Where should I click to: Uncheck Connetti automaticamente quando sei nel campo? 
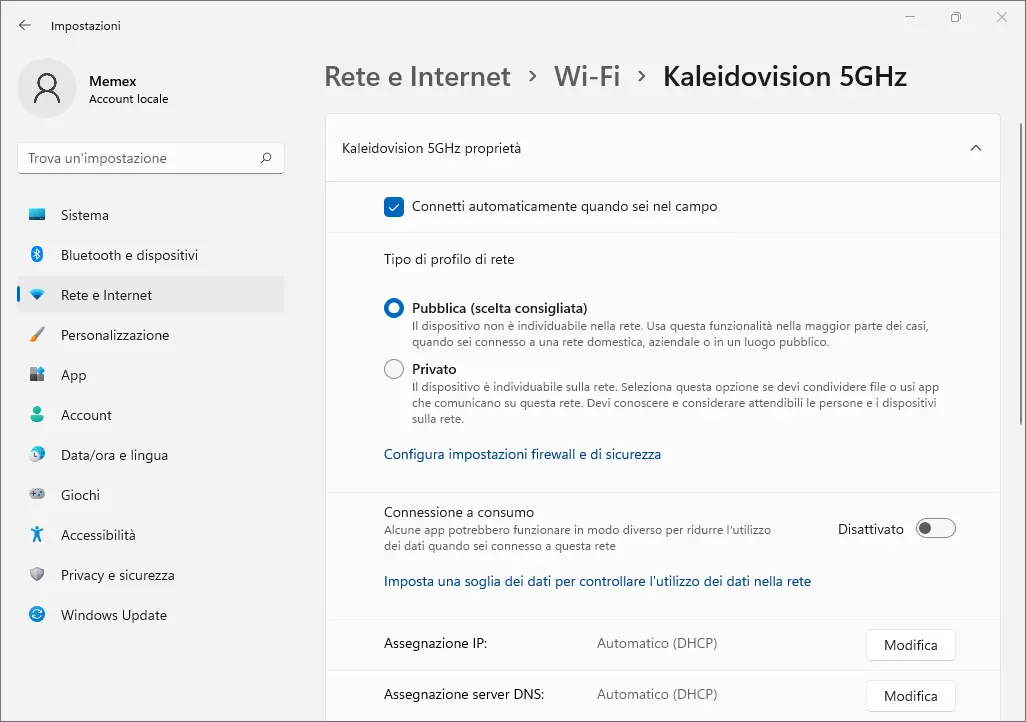[394, 207]
